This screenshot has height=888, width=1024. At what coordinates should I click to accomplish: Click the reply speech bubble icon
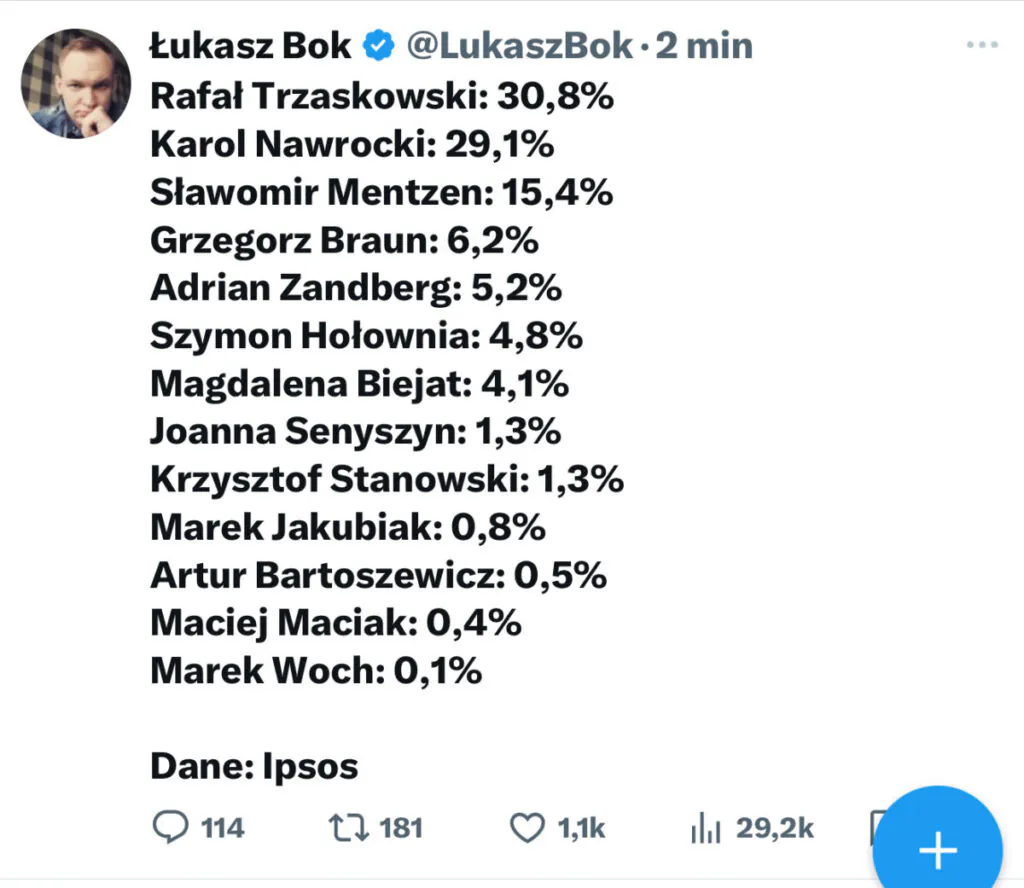pos(170,827)
